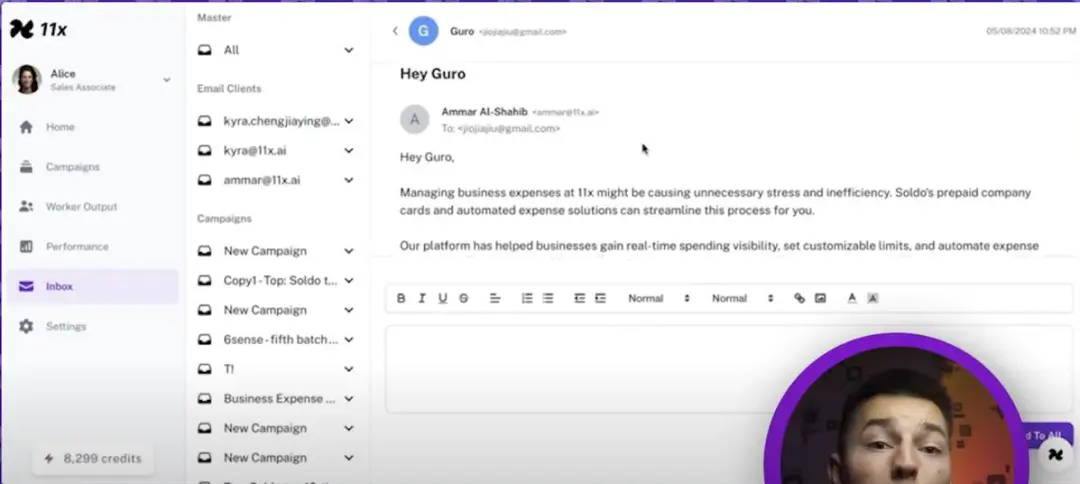Select Inbox in the sidebar

[x=92, y=286]
